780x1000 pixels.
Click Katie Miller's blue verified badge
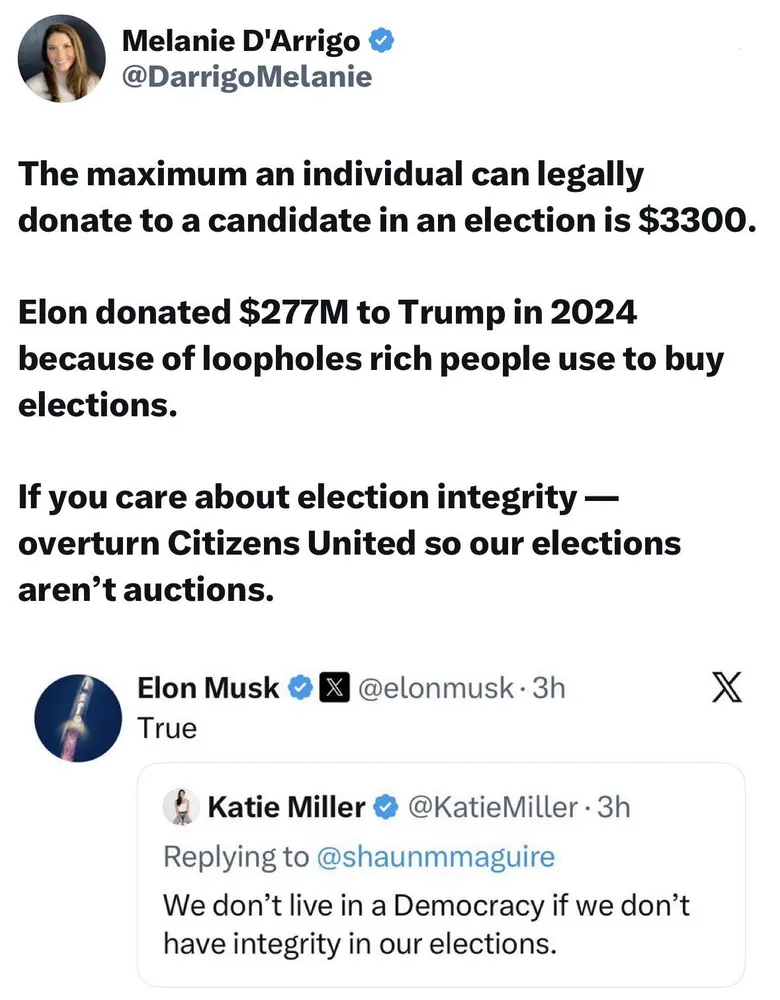tap(386, 806)
